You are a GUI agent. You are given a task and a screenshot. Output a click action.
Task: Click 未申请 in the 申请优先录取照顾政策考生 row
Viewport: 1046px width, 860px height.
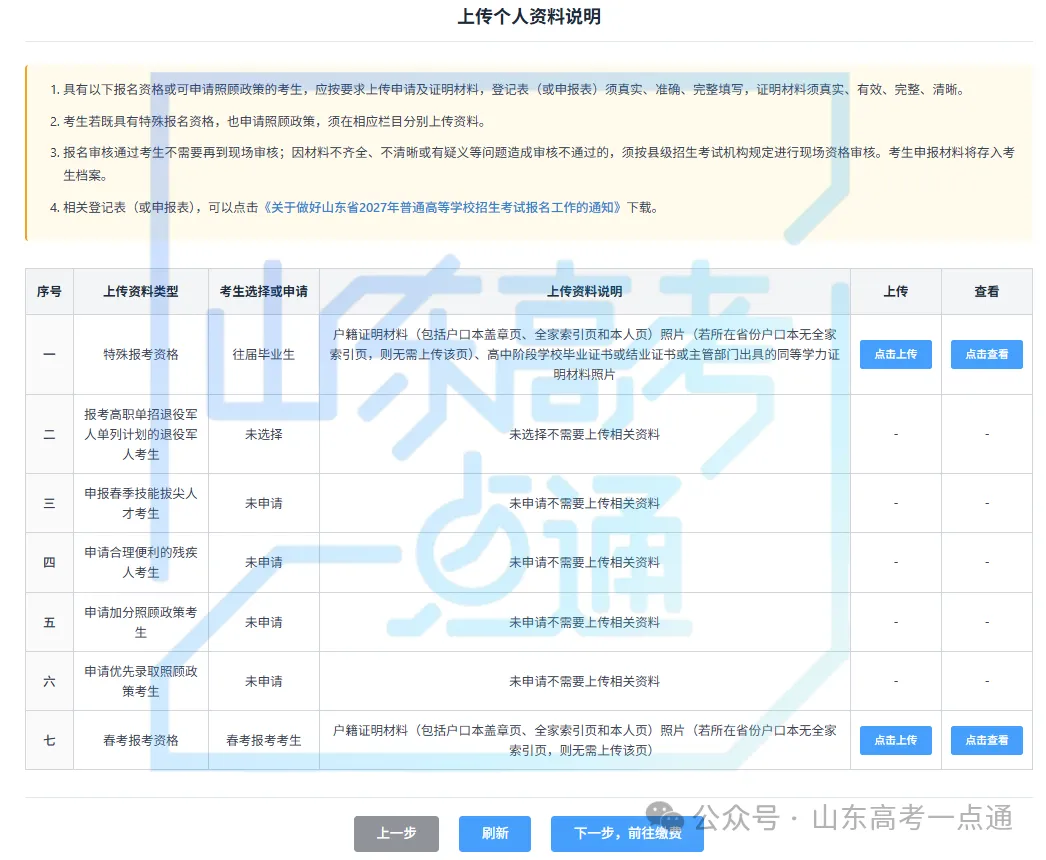click(x=264, y=681)
